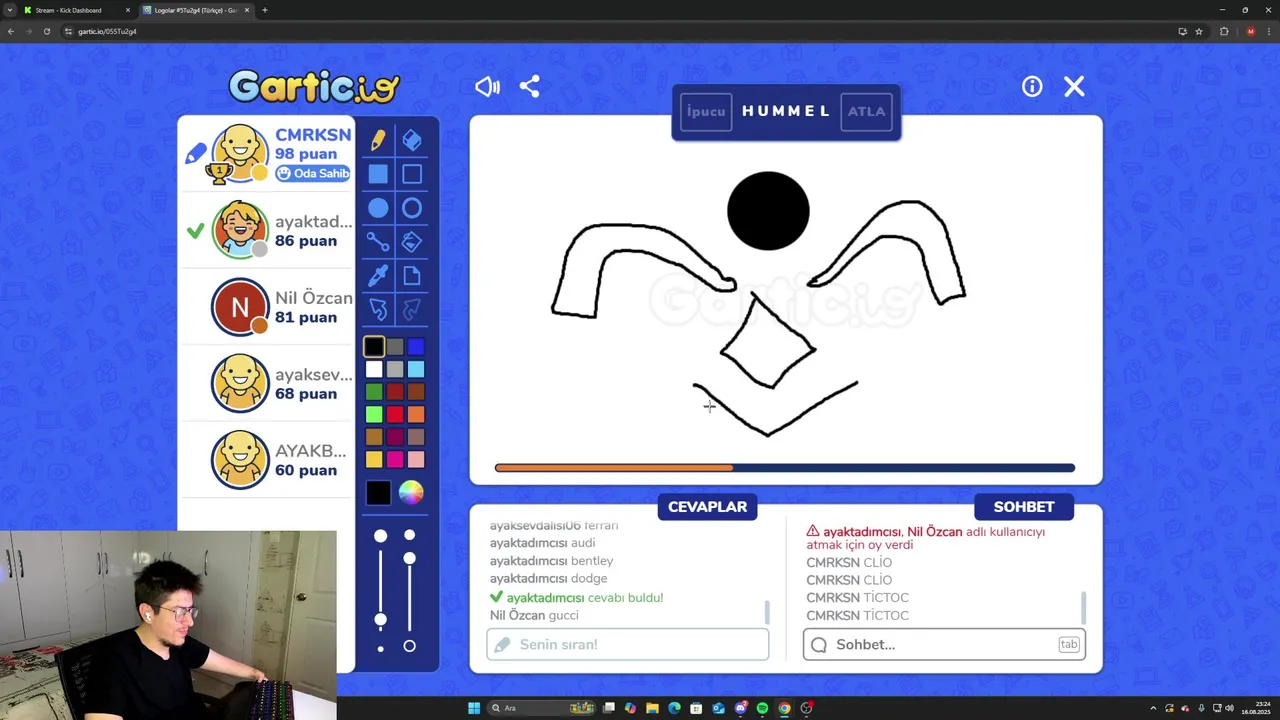Click the brush size slider handle
This screenshot has width=1280, height=720.
click(x=380, y=620)
